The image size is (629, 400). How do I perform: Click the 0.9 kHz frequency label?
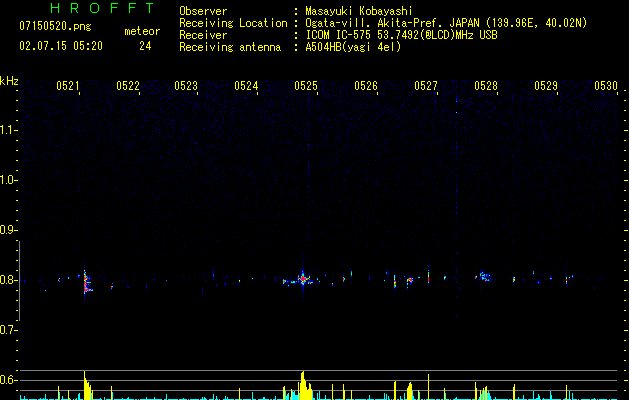[x=8, y=230]
